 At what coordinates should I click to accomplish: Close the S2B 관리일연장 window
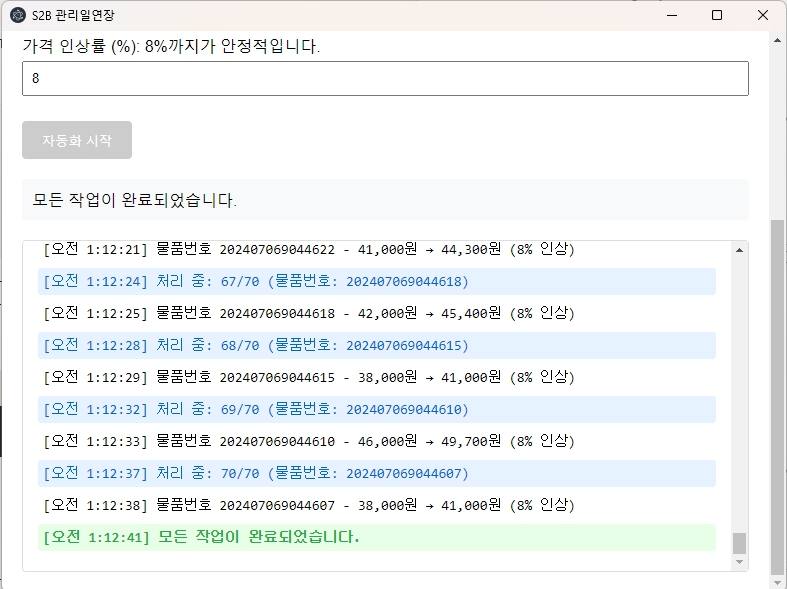pyautogui.click(x=763, y=15)
